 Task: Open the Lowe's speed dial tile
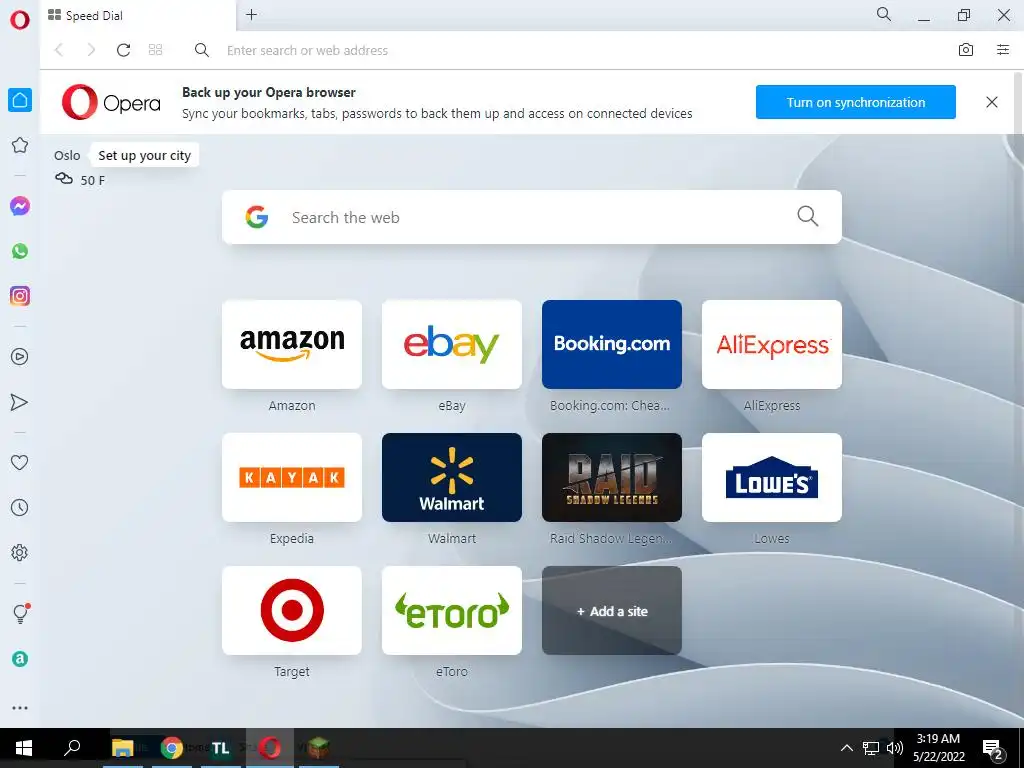point(772,477)
